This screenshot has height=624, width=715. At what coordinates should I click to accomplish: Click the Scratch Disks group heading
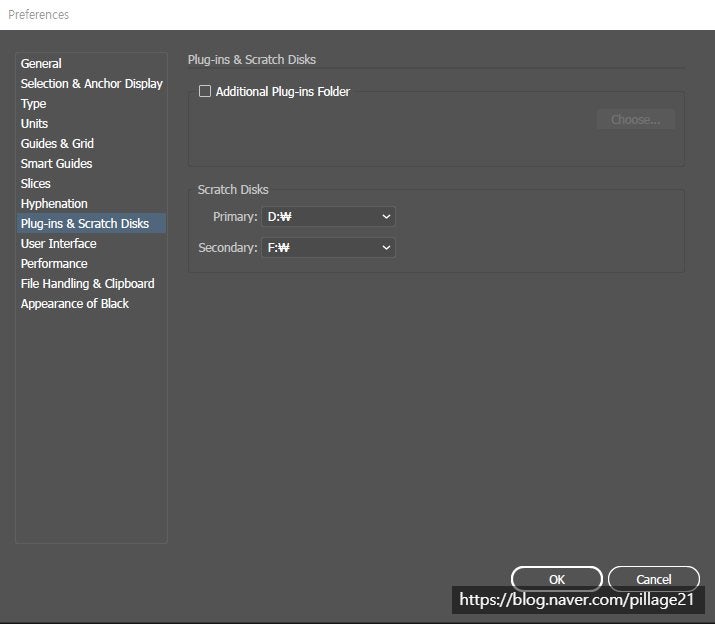pos(233,190)
